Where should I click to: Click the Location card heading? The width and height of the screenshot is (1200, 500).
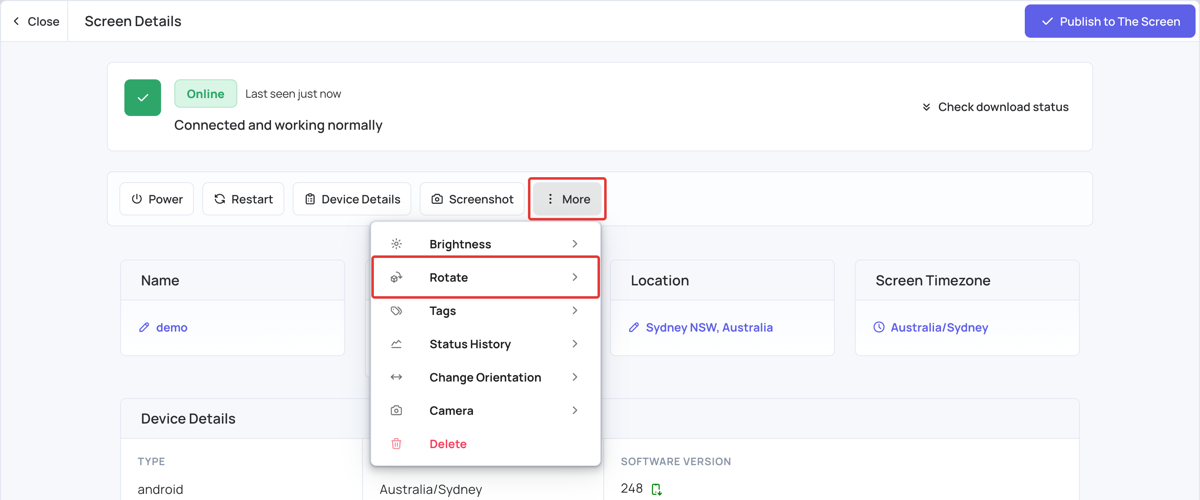pyautogui.click(x=660, y=280)
